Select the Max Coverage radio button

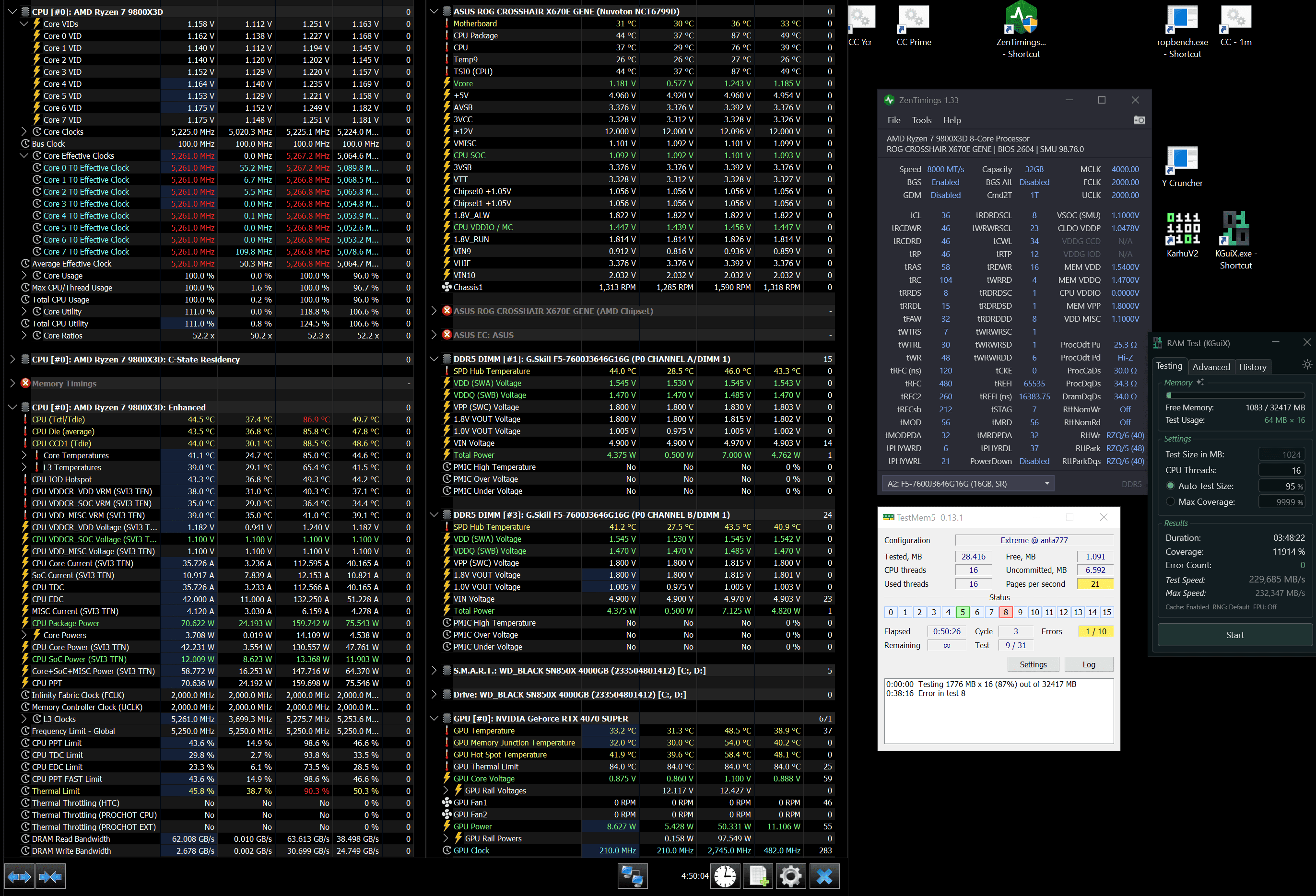click(1170, 501)
